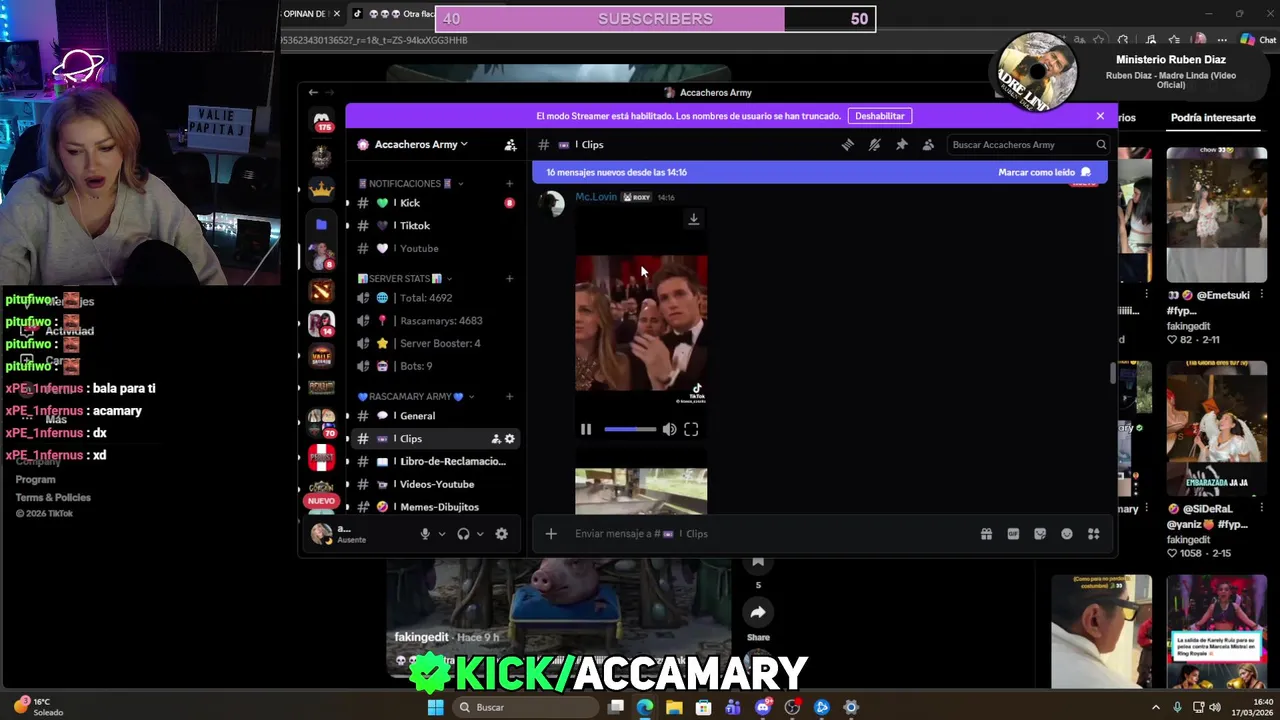Open the gift icon in message bar

(x=986, y=534)
